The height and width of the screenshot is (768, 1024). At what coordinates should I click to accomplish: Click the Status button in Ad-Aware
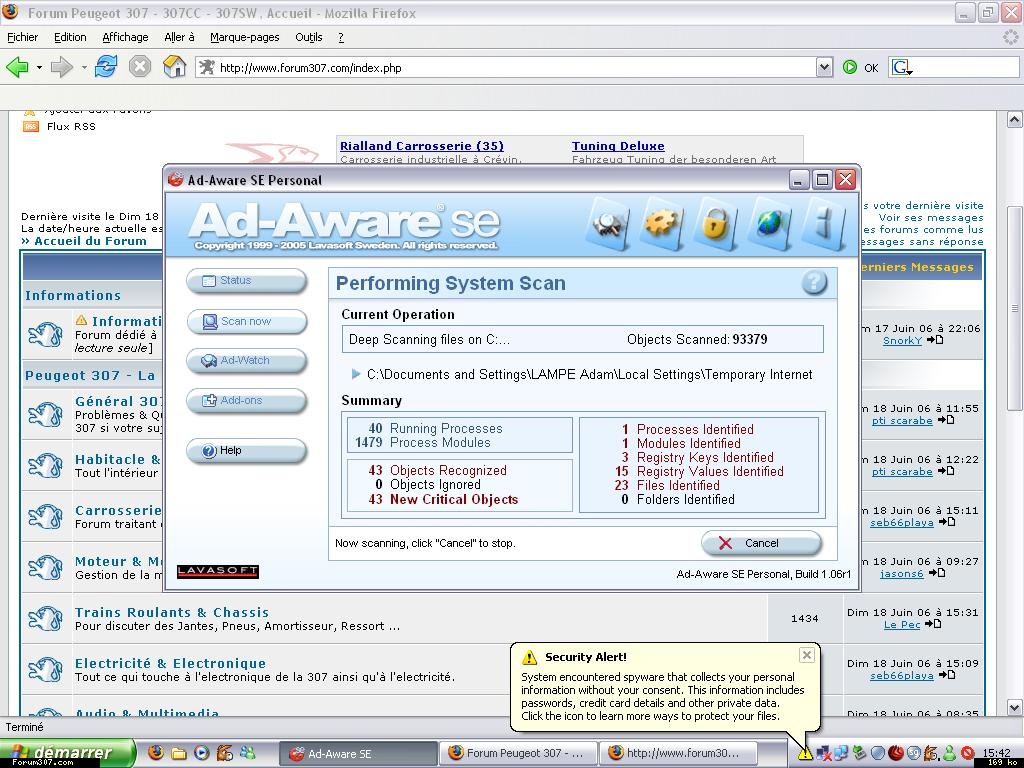coord(246,281)
